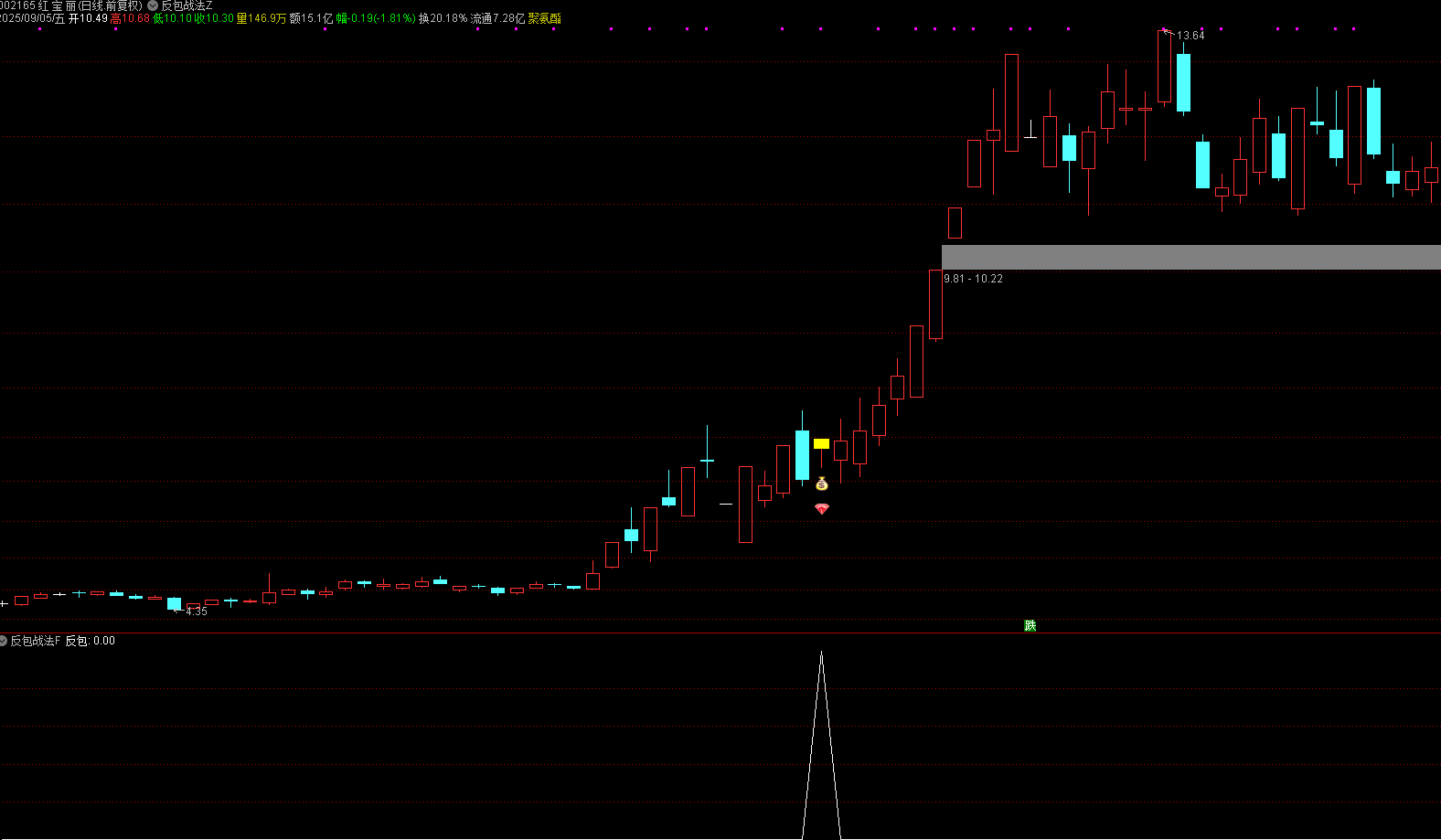Click the money bag signal icon
The width and height of the screenshot is (1441, 840).
[x=821, y=484]
